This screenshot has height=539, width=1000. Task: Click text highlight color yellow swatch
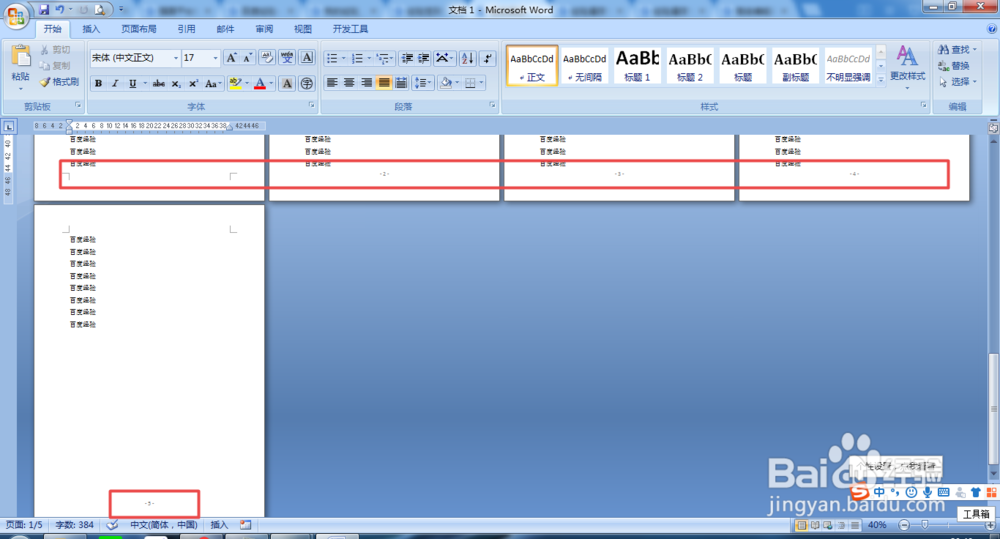tap(235, 84)
